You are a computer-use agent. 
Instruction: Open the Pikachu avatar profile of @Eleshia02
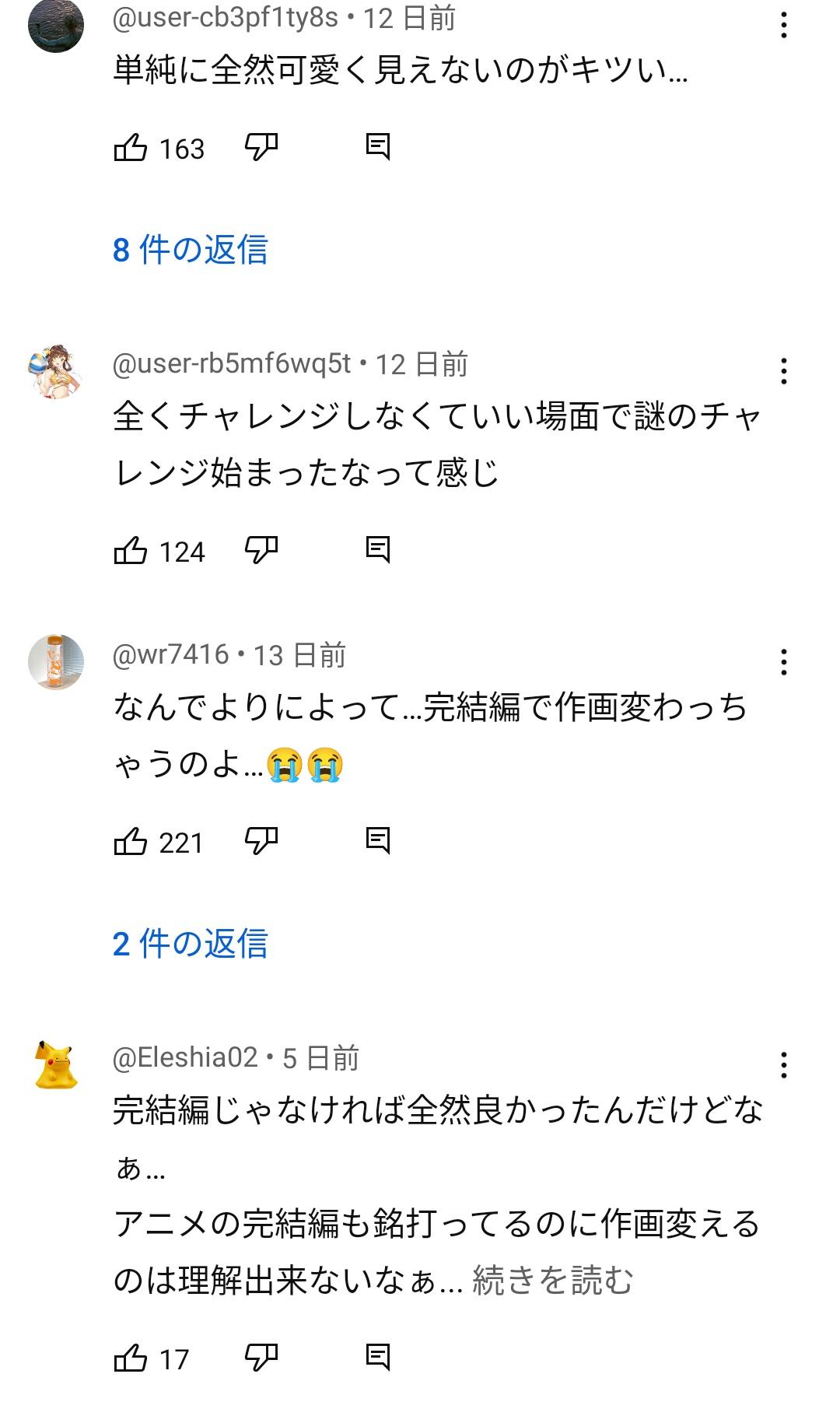point(56,1065)
